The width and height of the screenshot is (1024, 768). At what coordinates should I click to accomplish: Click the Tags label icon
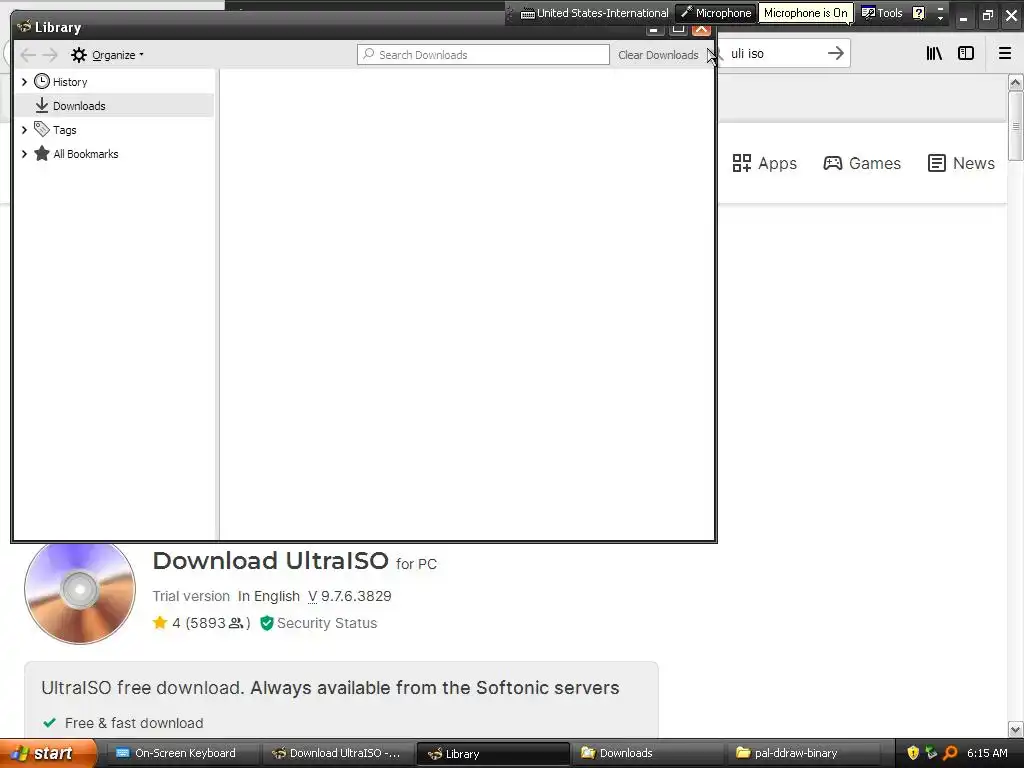coord(42,129)
